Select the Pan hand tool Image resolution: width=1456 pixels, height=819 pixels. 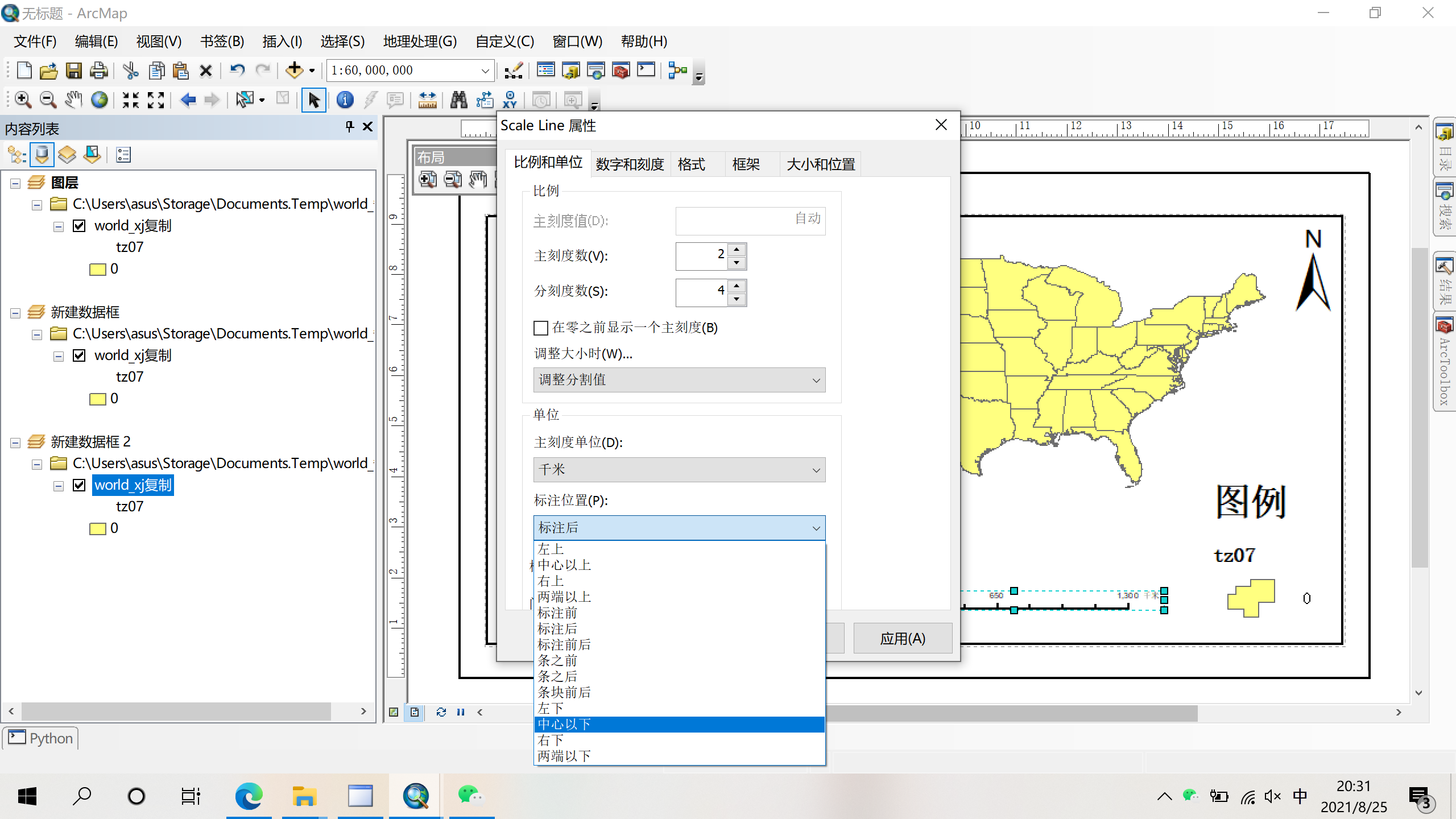coord(73,100)
